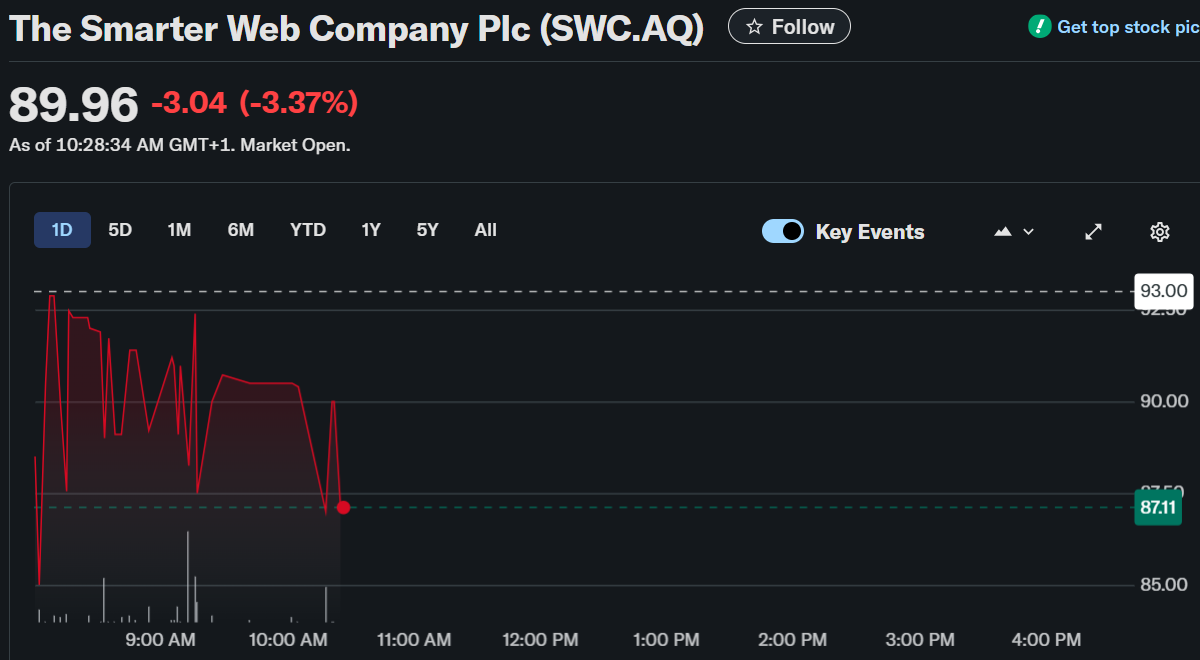Toggle the Key Events switch
1200x660 pixels.
coord(783,232)
